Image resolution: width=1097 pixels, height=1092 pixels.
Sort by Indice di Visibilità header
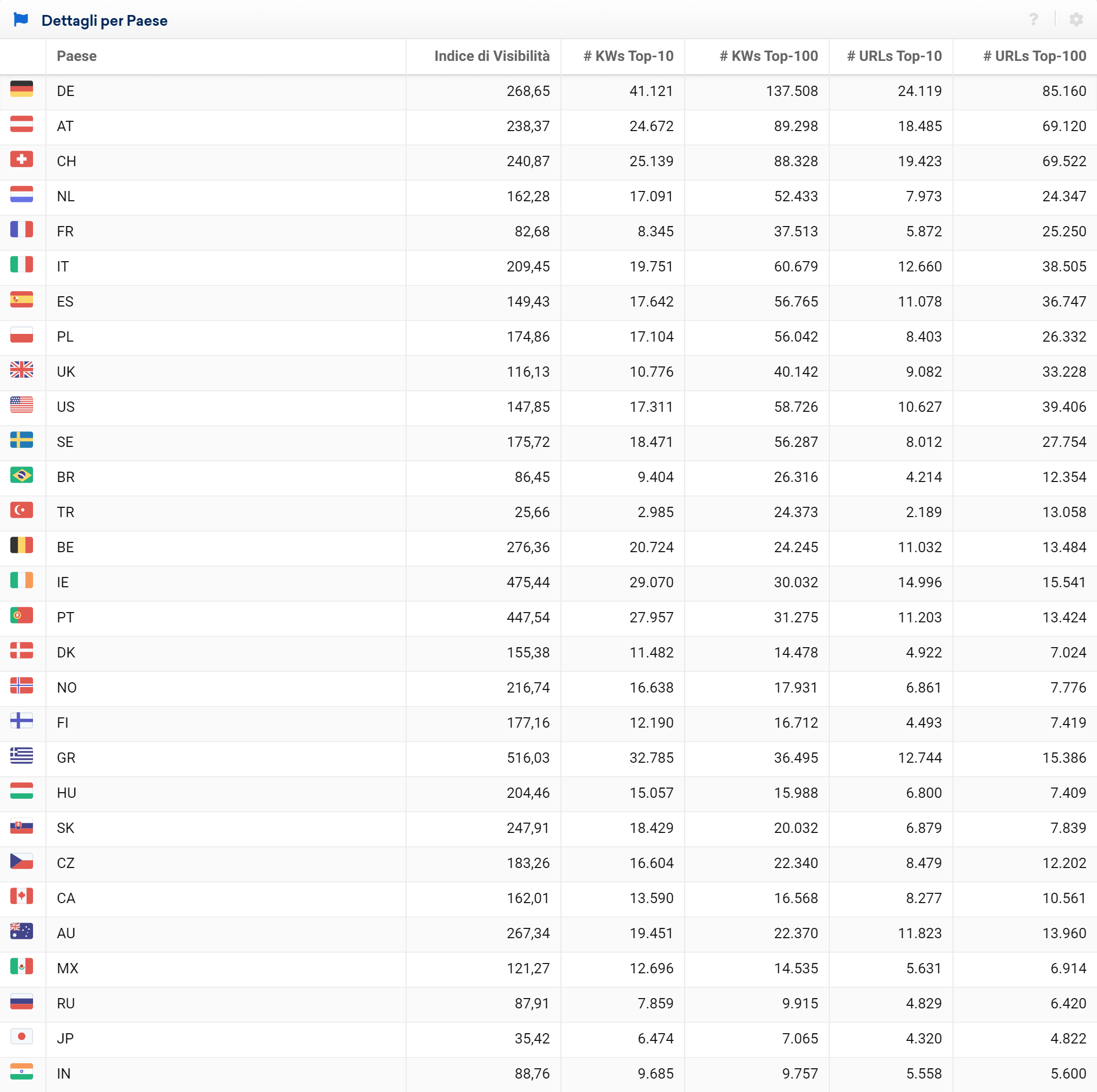coord(492,56)
